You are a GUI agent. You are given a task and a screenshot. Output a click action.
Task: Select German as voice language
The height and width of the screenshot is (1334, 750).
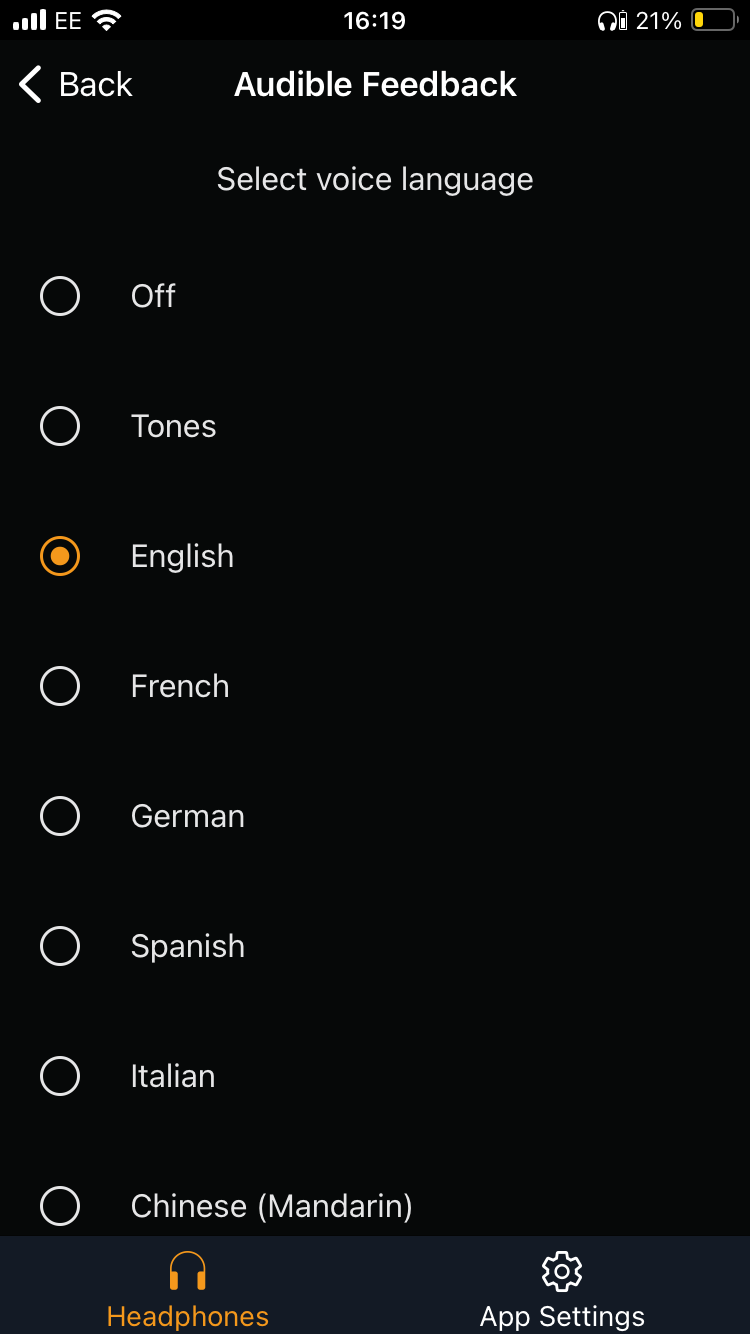point(60,816)
